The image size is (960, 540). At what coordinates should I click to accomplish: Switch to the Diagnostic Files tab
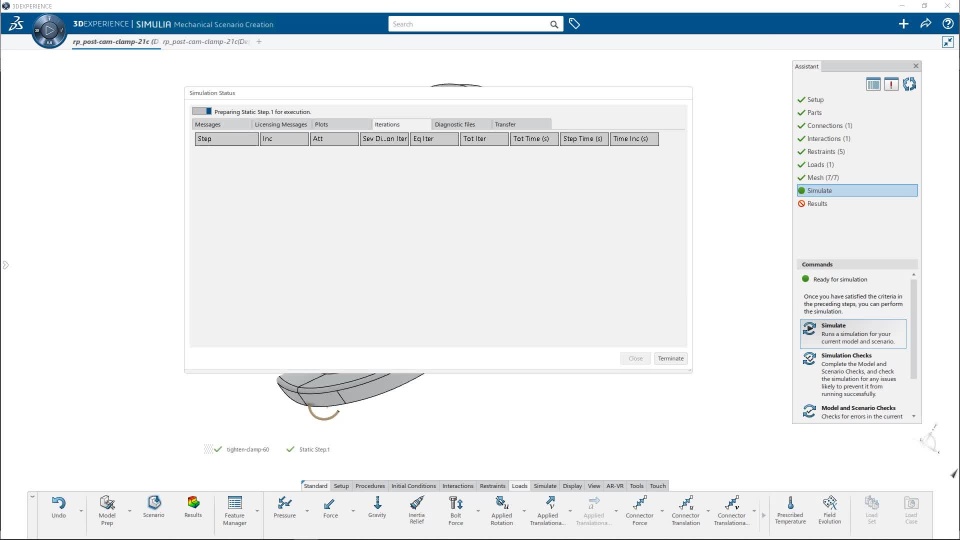[454, 124]
